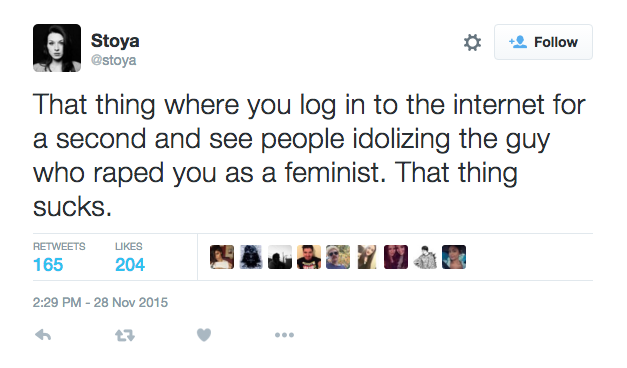
Task: Open the 2:29 PM - 28 Nov 2015 timestamp
Action: click(x=100, y=302)
